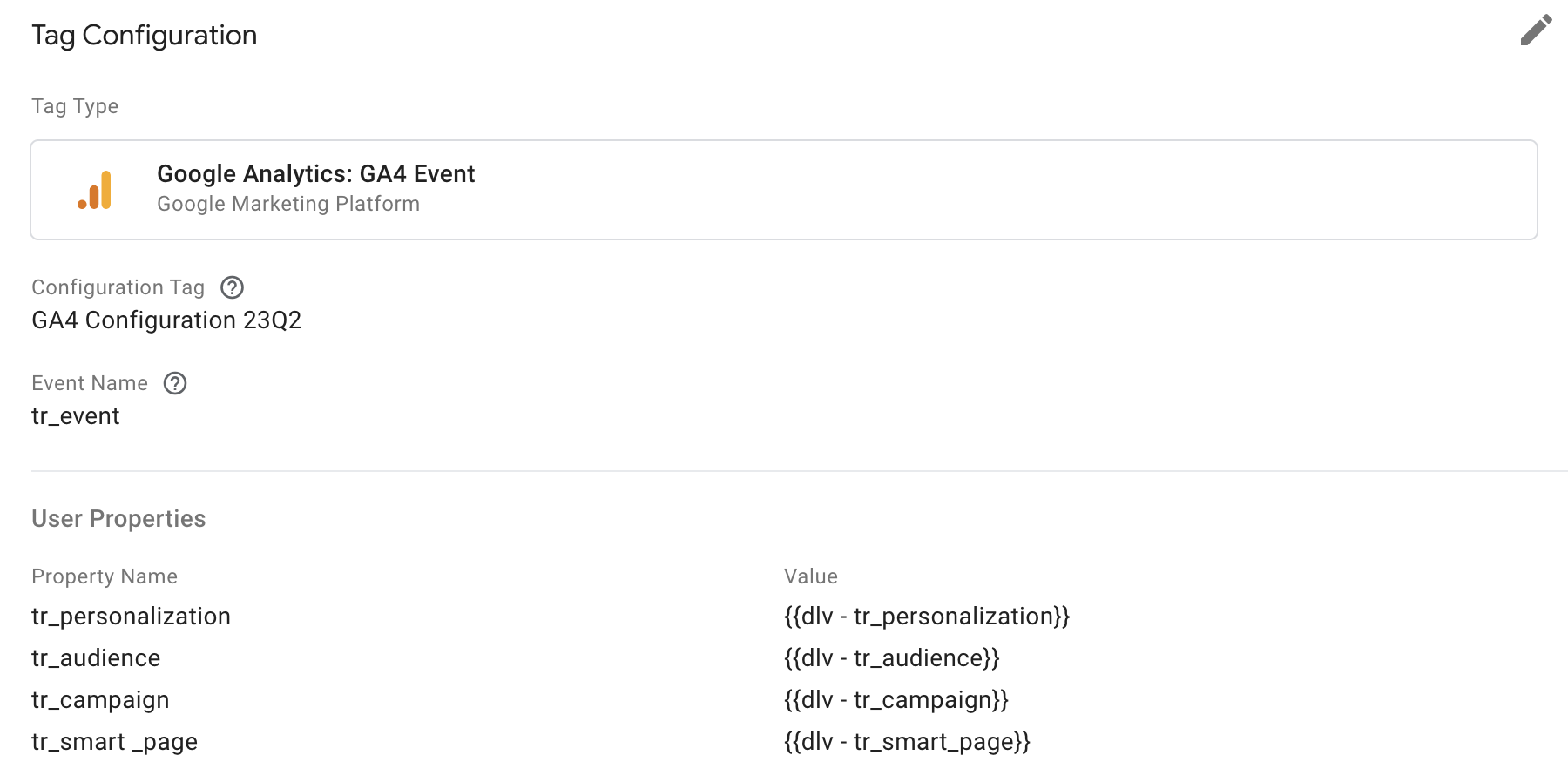This screenshot has width=1568, height=782.
Task: Open the Configuration Tag help tooltip
Action: coord(232,287)
